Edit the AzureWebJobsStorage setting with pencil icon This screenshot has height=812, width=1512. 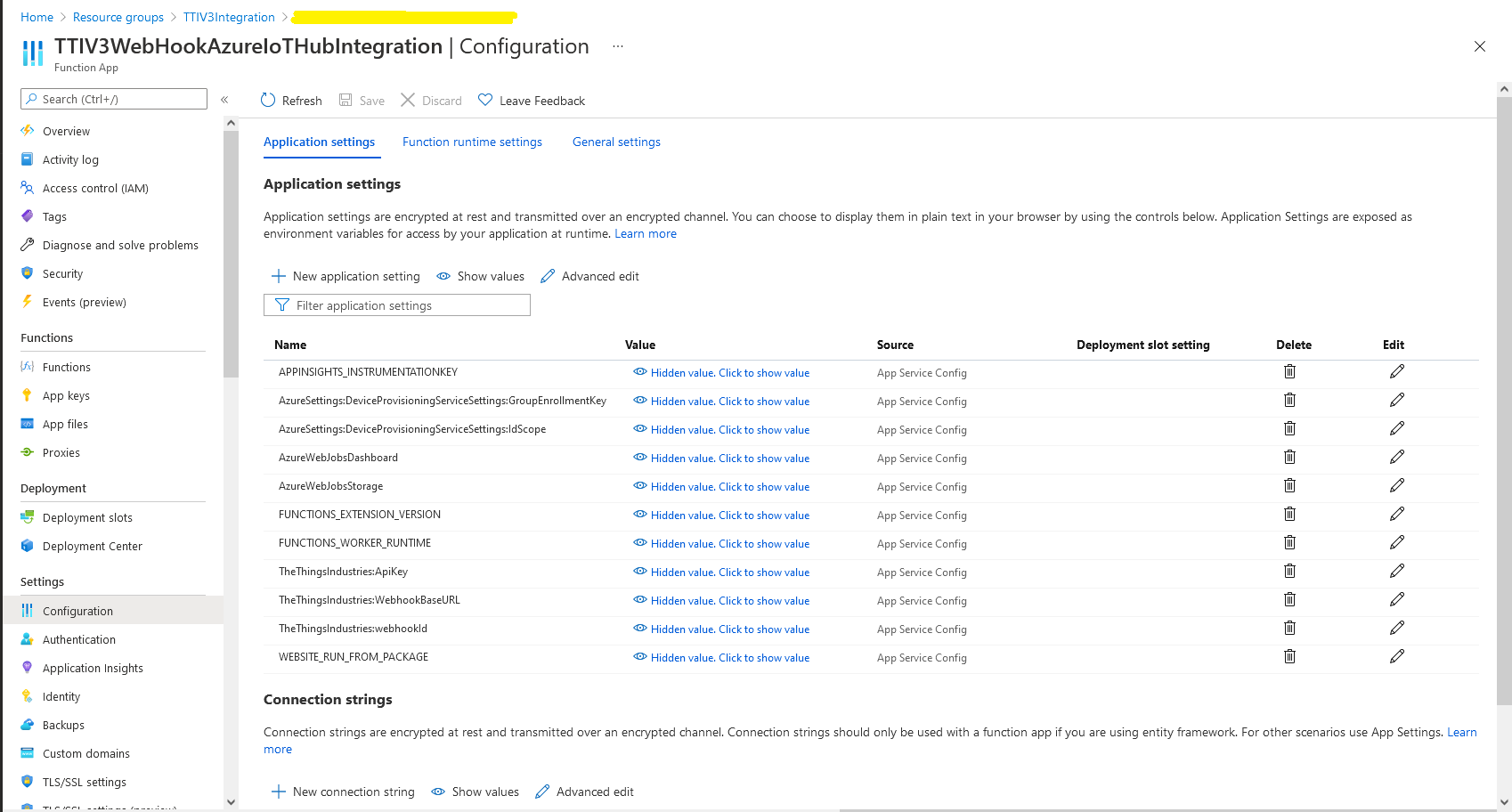[1396, 486]
